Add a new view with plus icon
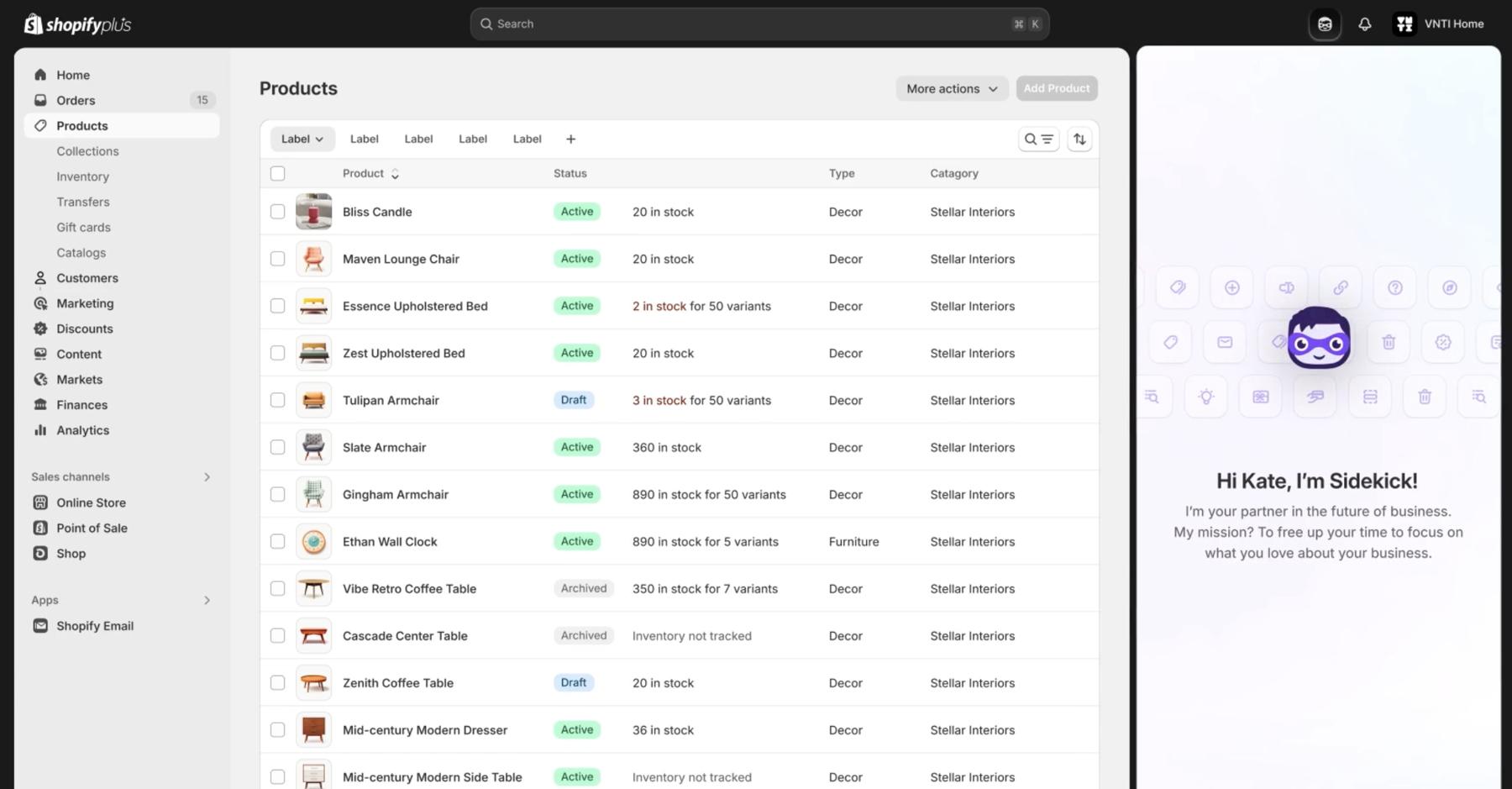The width and height of the screenshot is (1512, 789). (x=570, y=139)
